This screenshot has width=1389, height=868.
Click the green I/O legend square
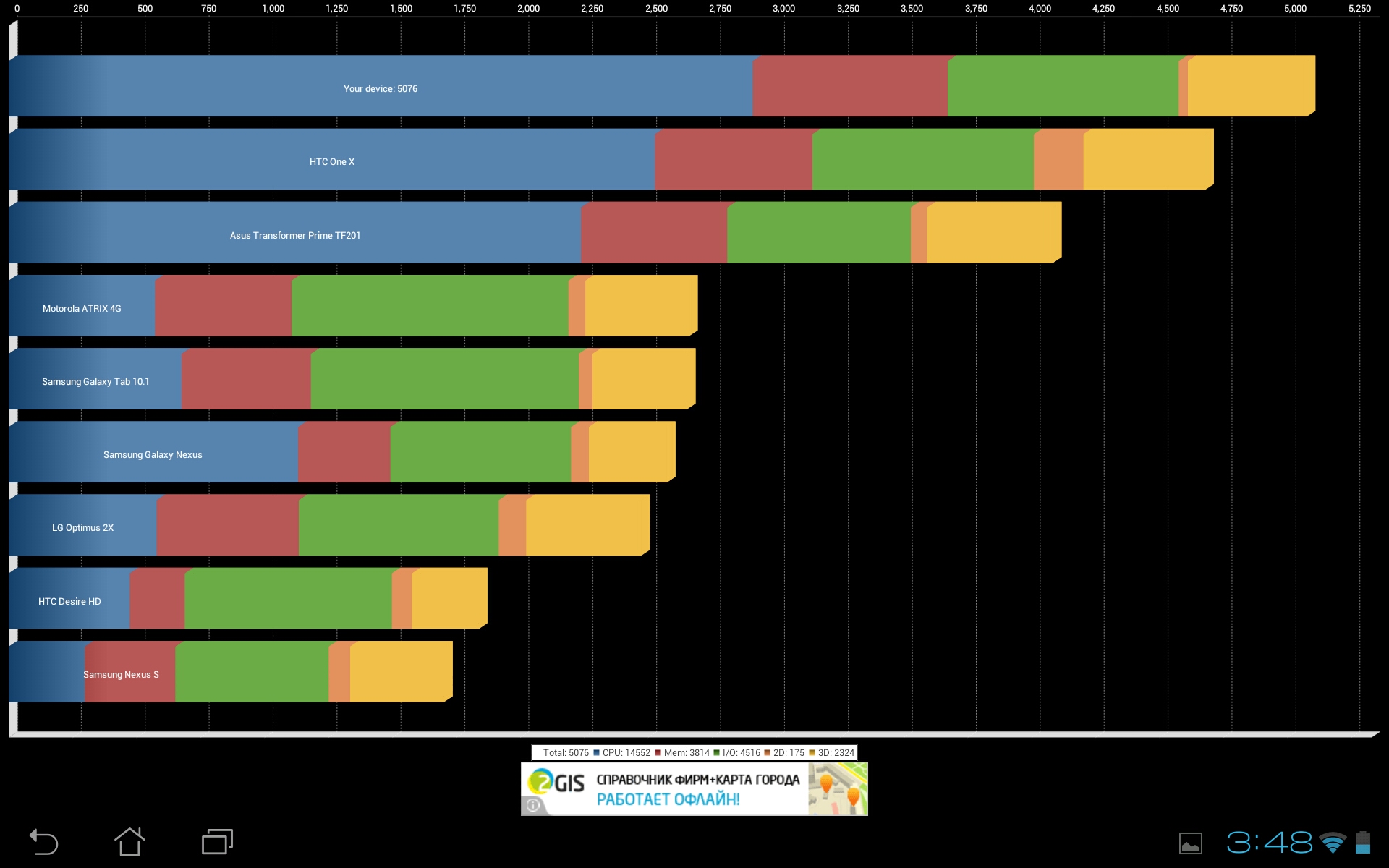717,753
